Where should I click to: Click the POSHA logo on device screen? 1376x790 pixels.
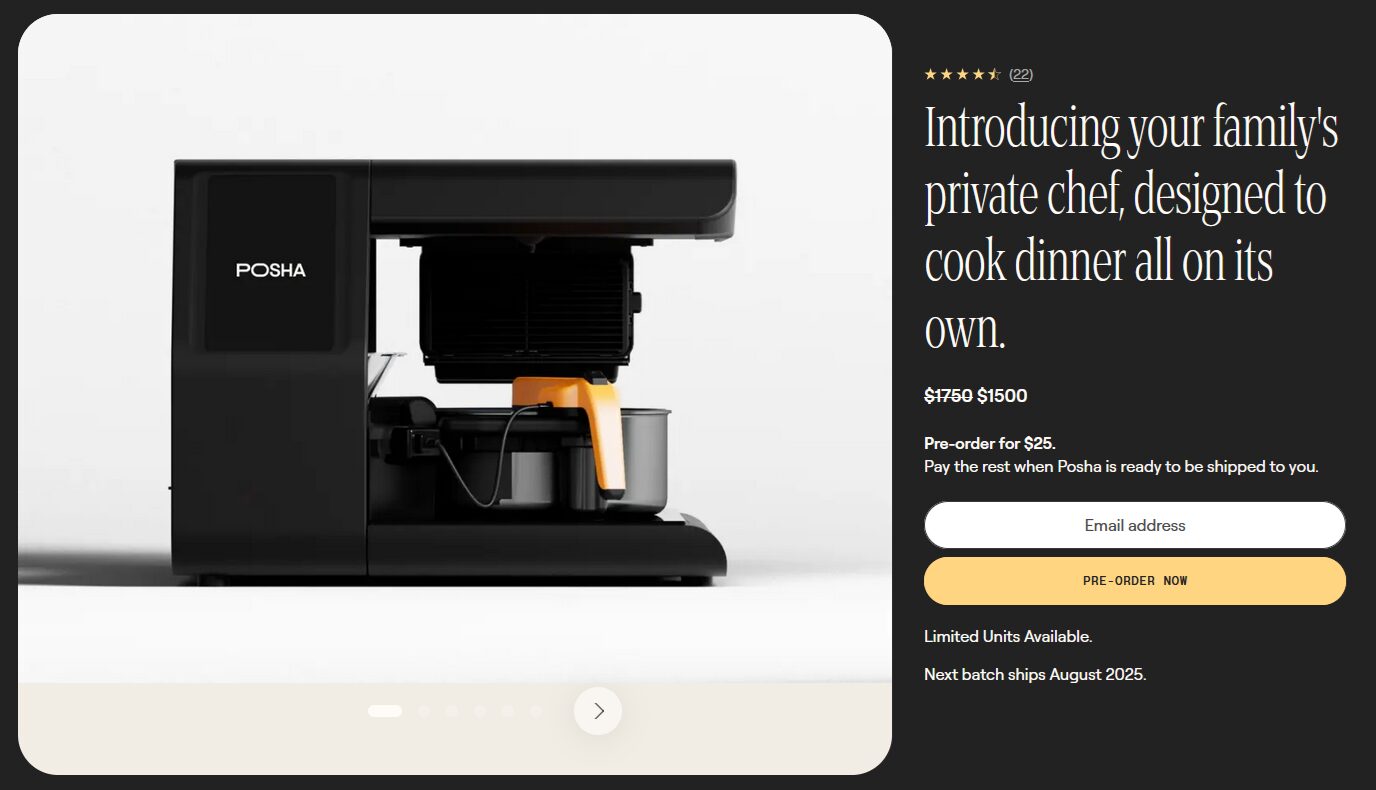click(271, 270)
